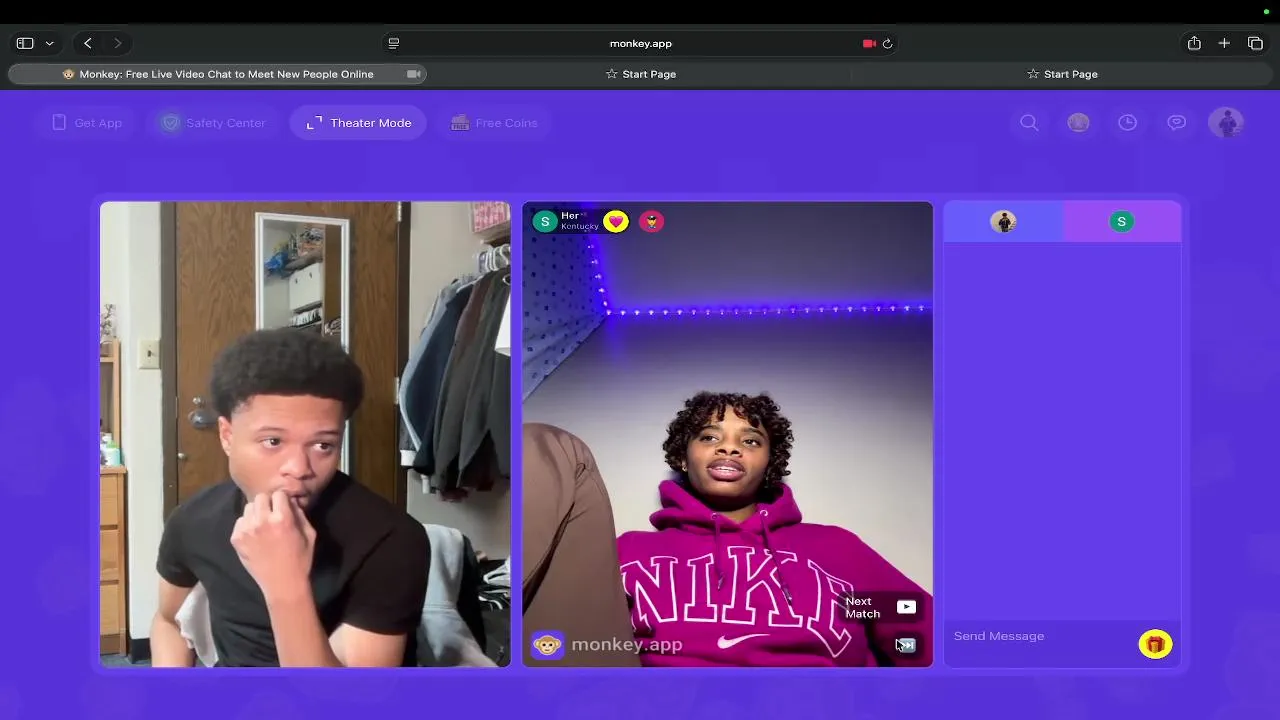Click the Get App button label

pos(98,122)
